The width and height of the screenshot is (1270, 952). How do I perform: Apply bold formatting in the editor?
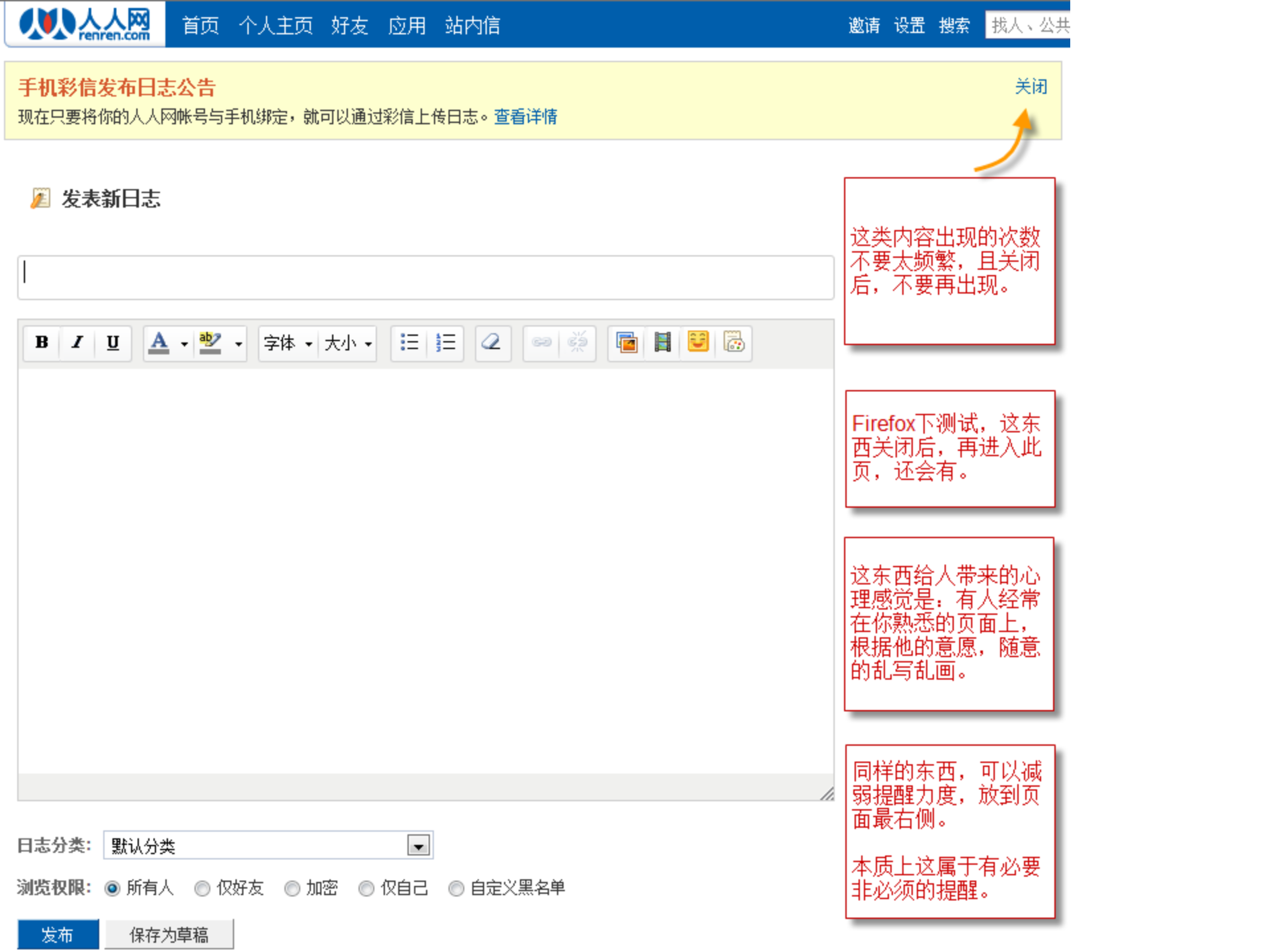(x=41, y=343)
